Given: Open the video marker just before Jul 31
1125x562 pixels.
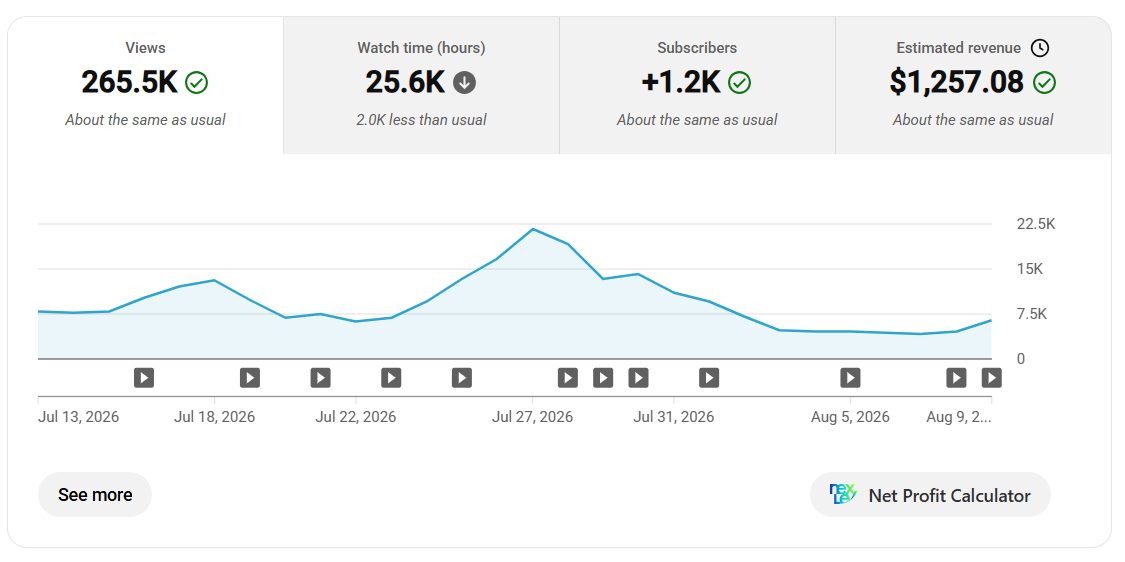Looking at the screenshot, I should [x=638, y=378].
